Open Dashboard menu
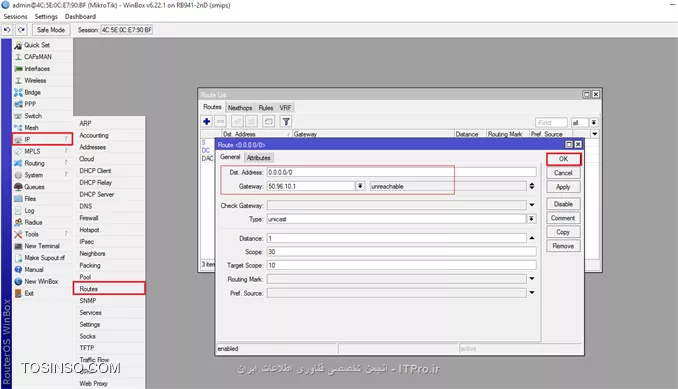The height and width of the screenshot is (389, 678). 80,16
